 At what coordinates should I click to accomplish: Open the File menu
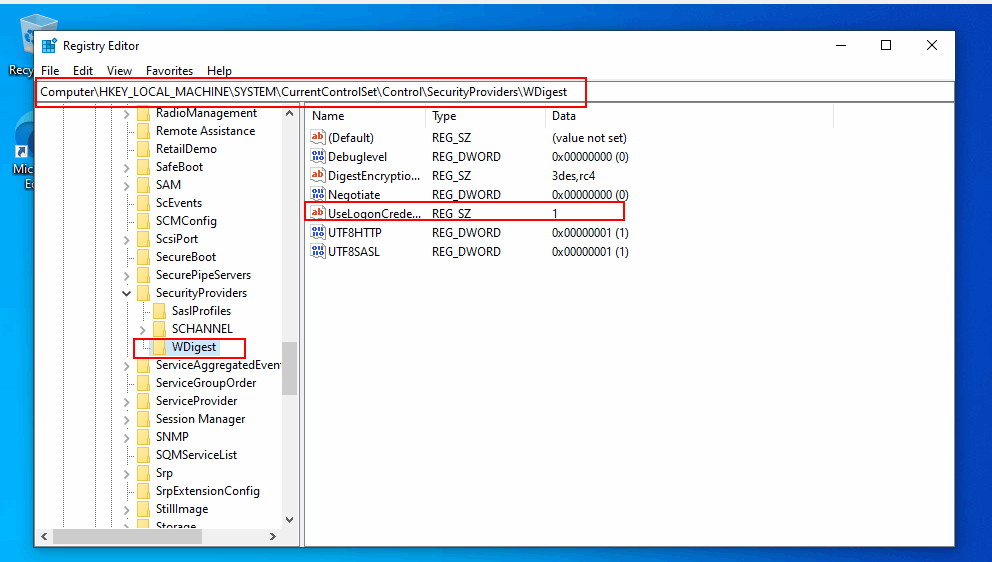point(50,71)
